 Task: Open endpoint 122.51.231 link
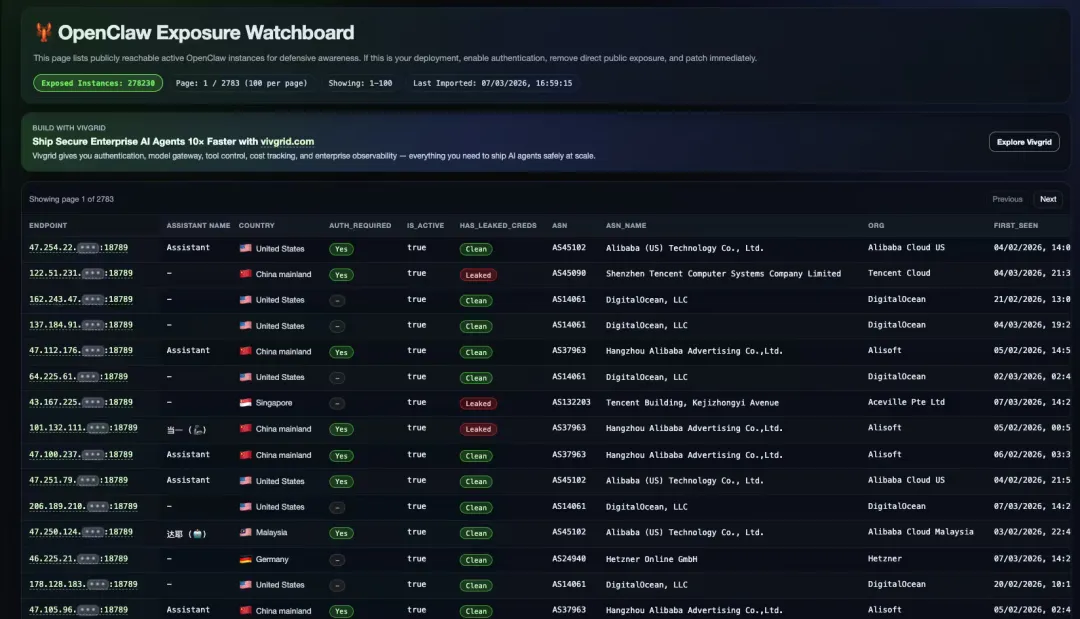click(x=81, y=273)
